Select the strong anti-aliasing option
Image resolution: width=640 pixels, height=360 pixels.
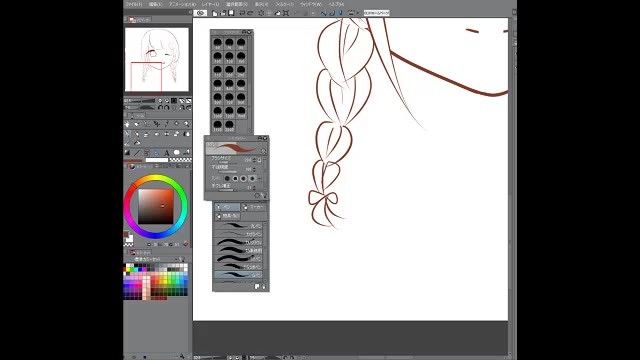coord(252,178)
